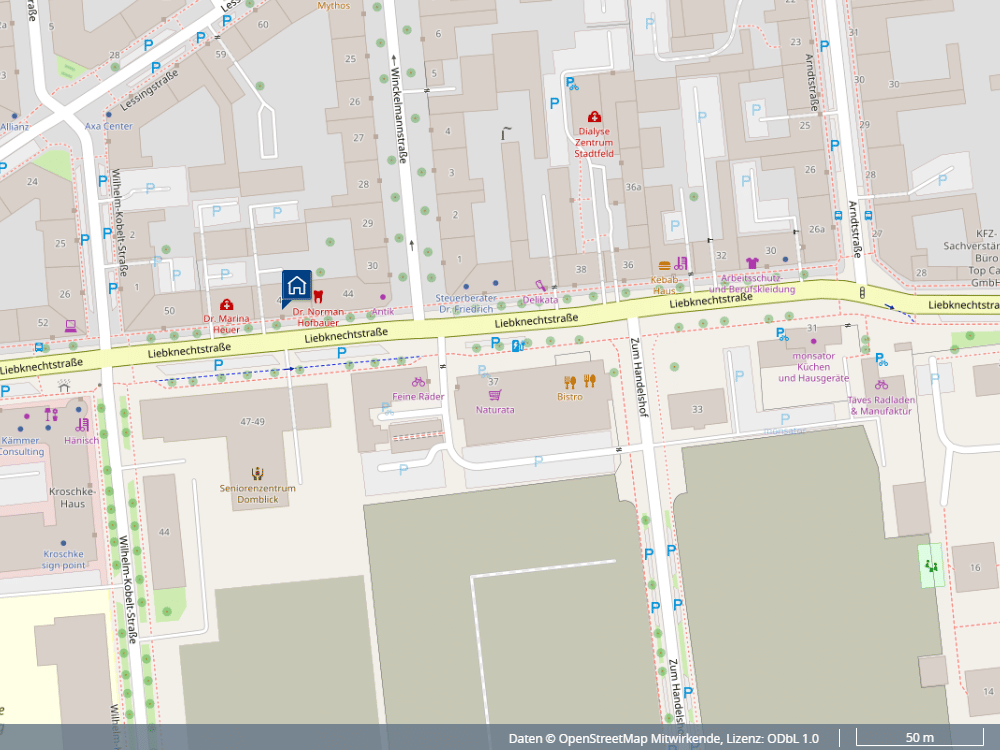
Task: Select the monsator Küchen und Hausgeräte label
Action: 813,367
